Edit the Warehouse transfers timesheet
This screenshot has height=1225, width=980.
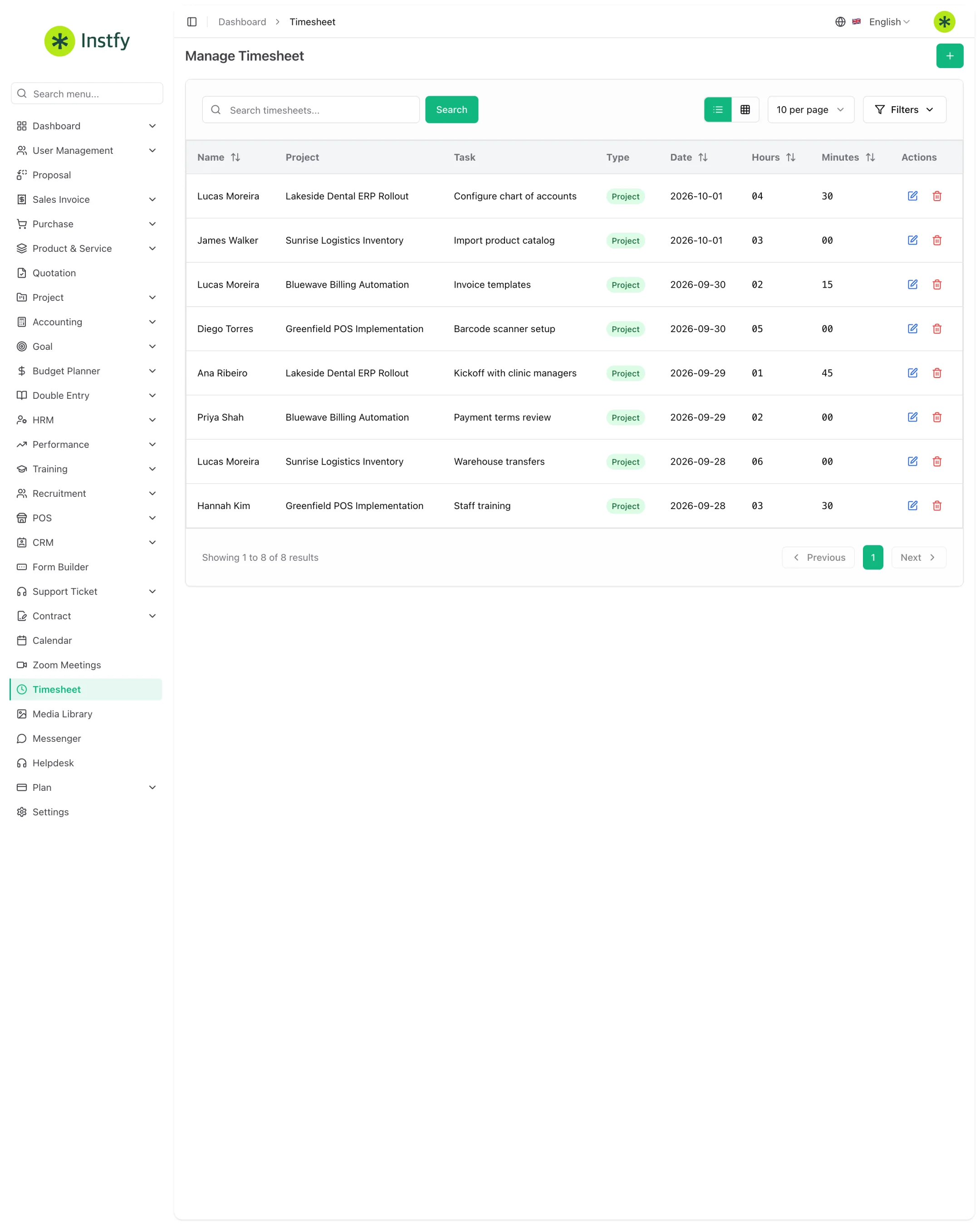(912, 461)
